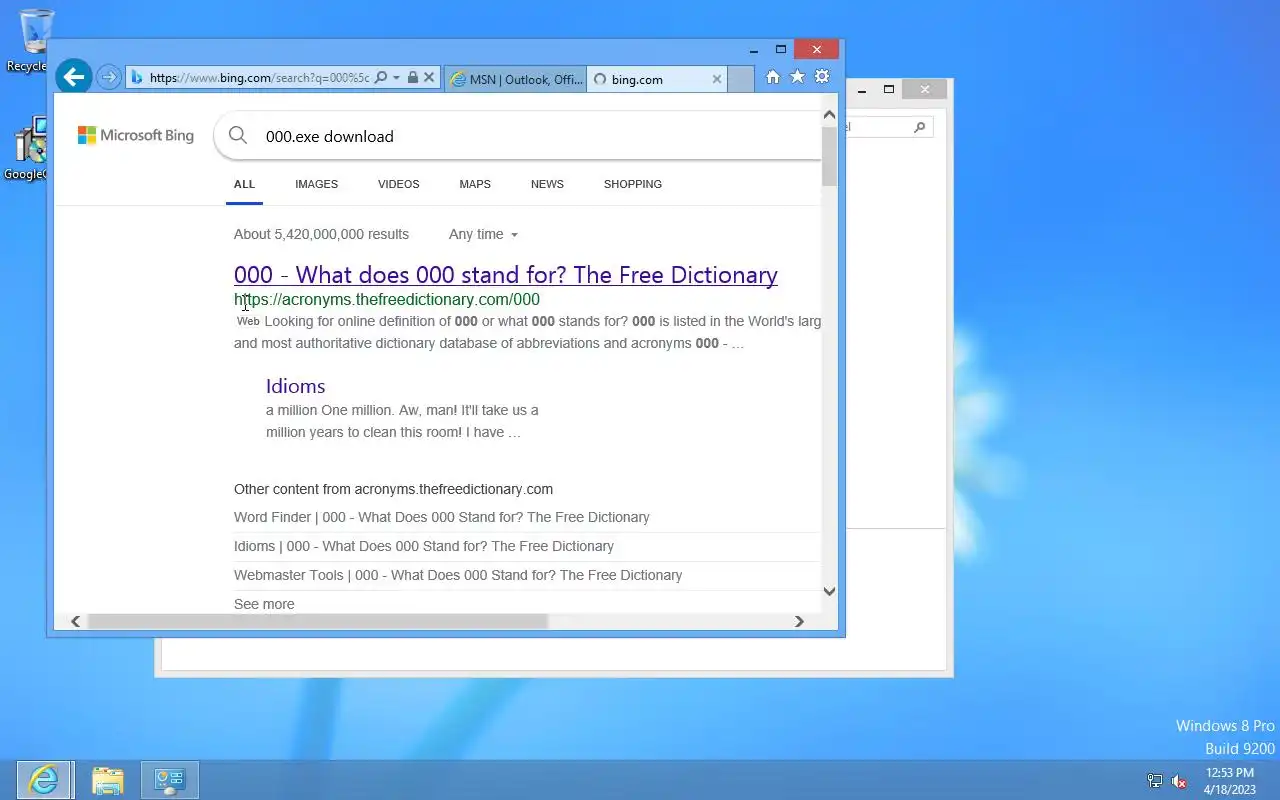Click the Microsoft Bing logo
1280x800 pixels.
(136, 135)
